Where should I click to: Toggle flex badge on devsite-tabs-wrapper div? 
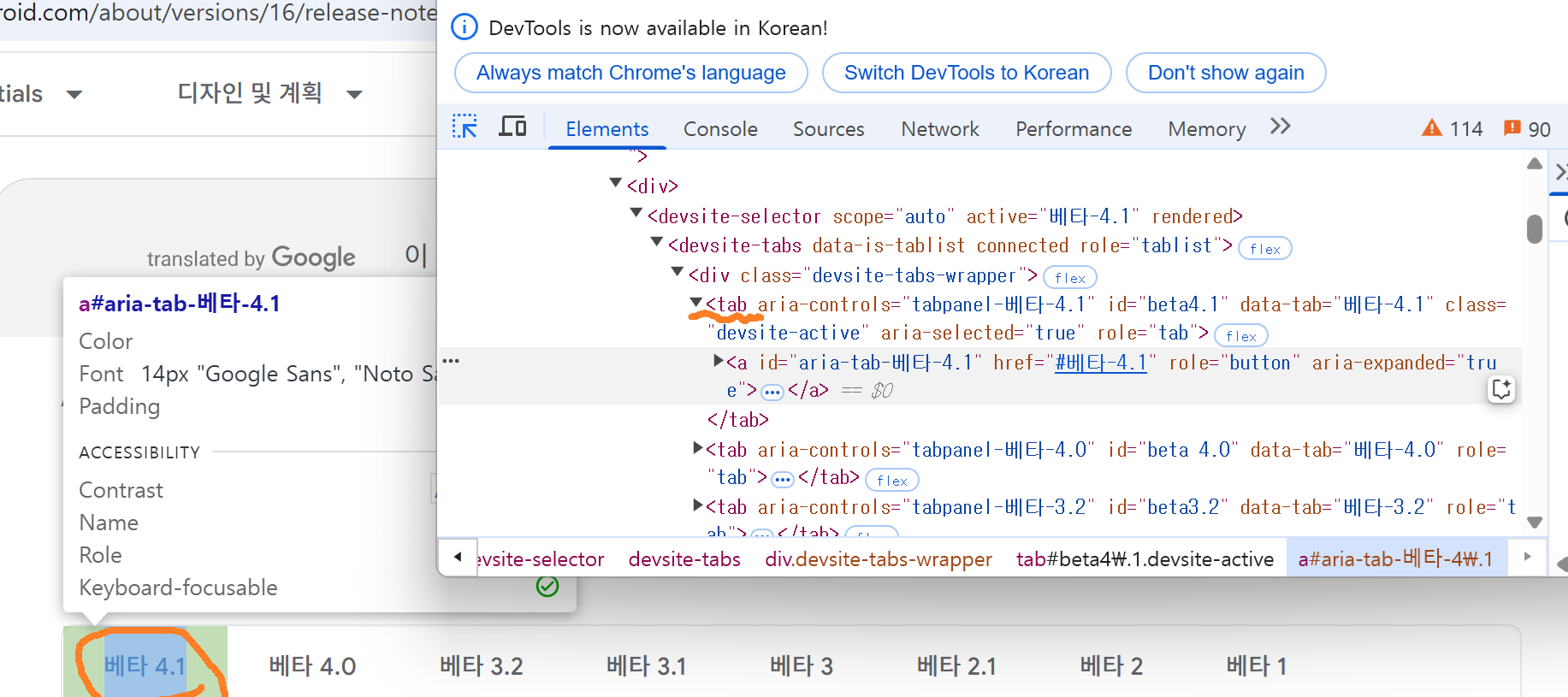[x=1070, y=278]
